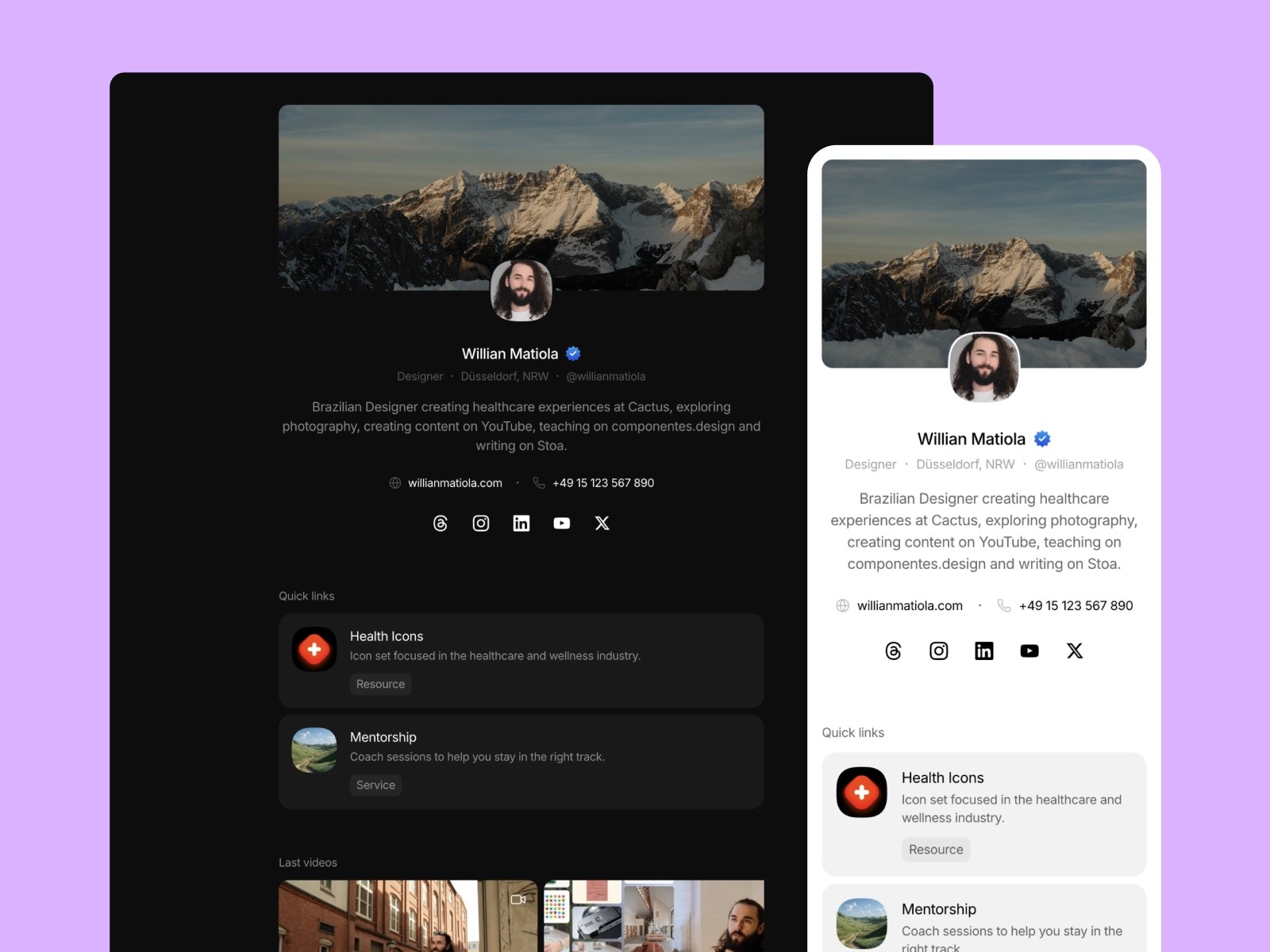Click globe icon in light mobile card
This screenshot has width=1270, height=952.
click(x=843, y=605)
